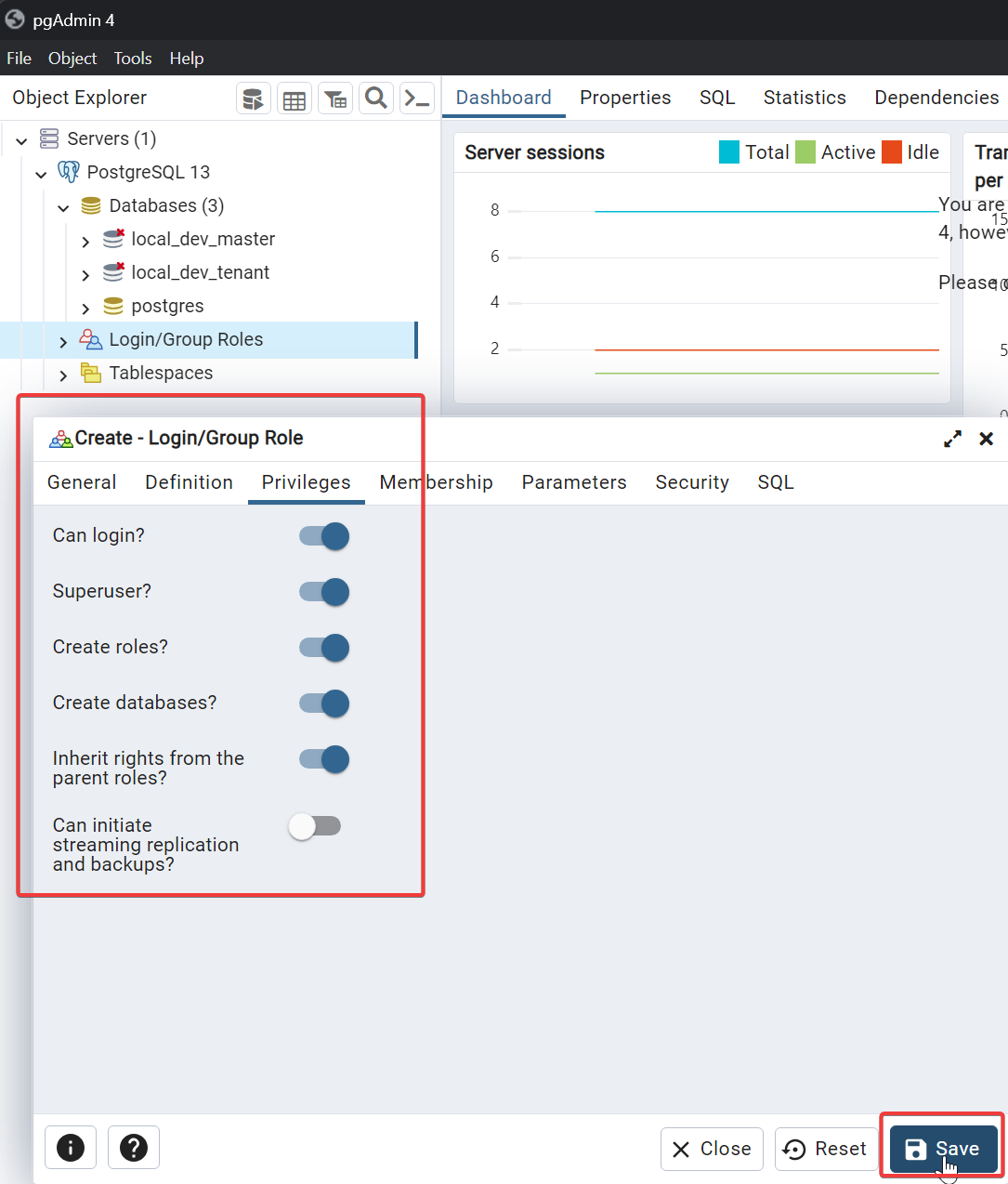The image size is (1008, 1184).
Task: Close dialog with the X icon
Action: pyautogui.click(x=987, y=439)
